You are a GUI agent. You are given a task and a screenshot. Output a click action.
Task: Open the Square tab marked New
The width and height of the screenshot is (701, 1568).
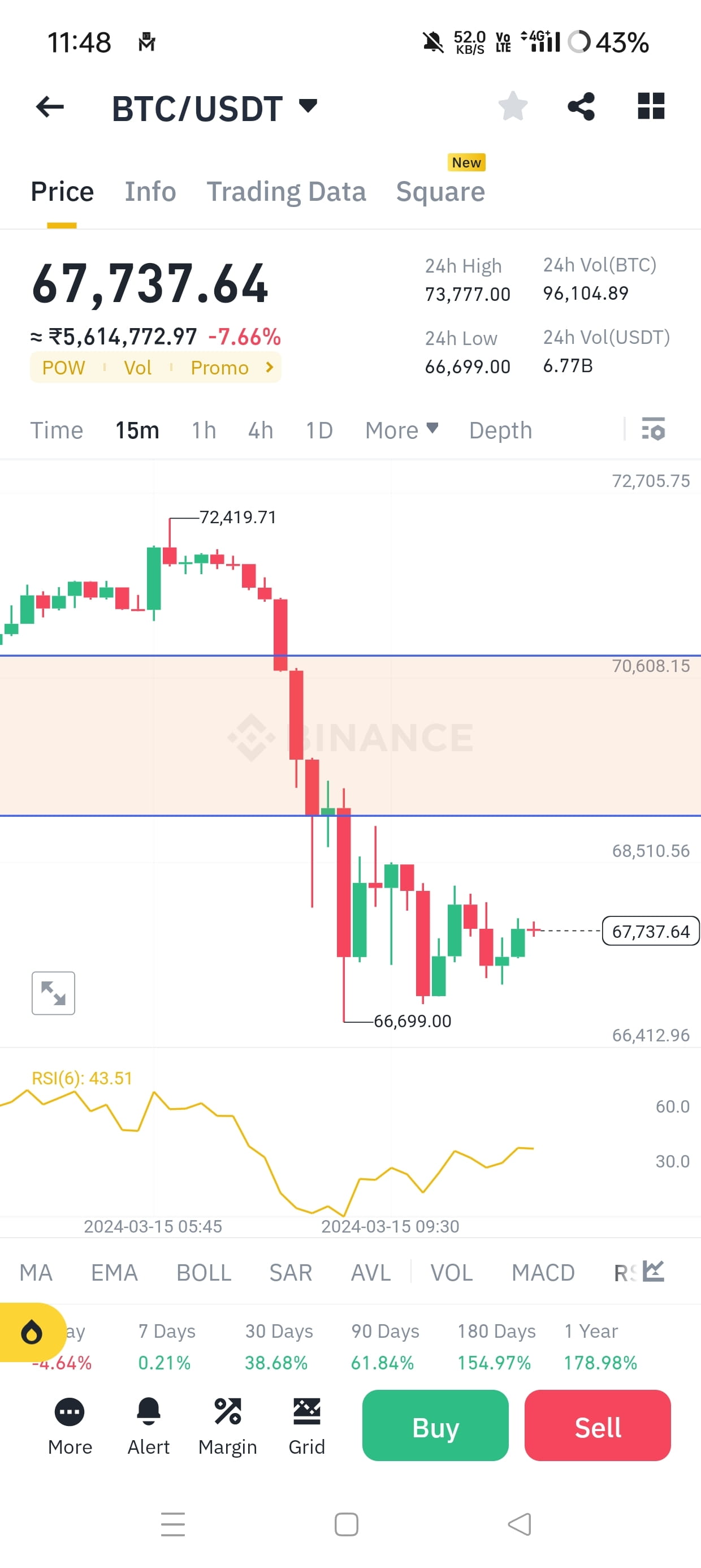(440, 191)
